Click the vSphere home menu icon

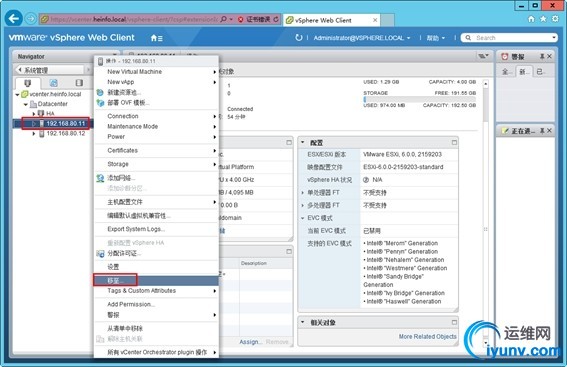(x=156, y=38)
